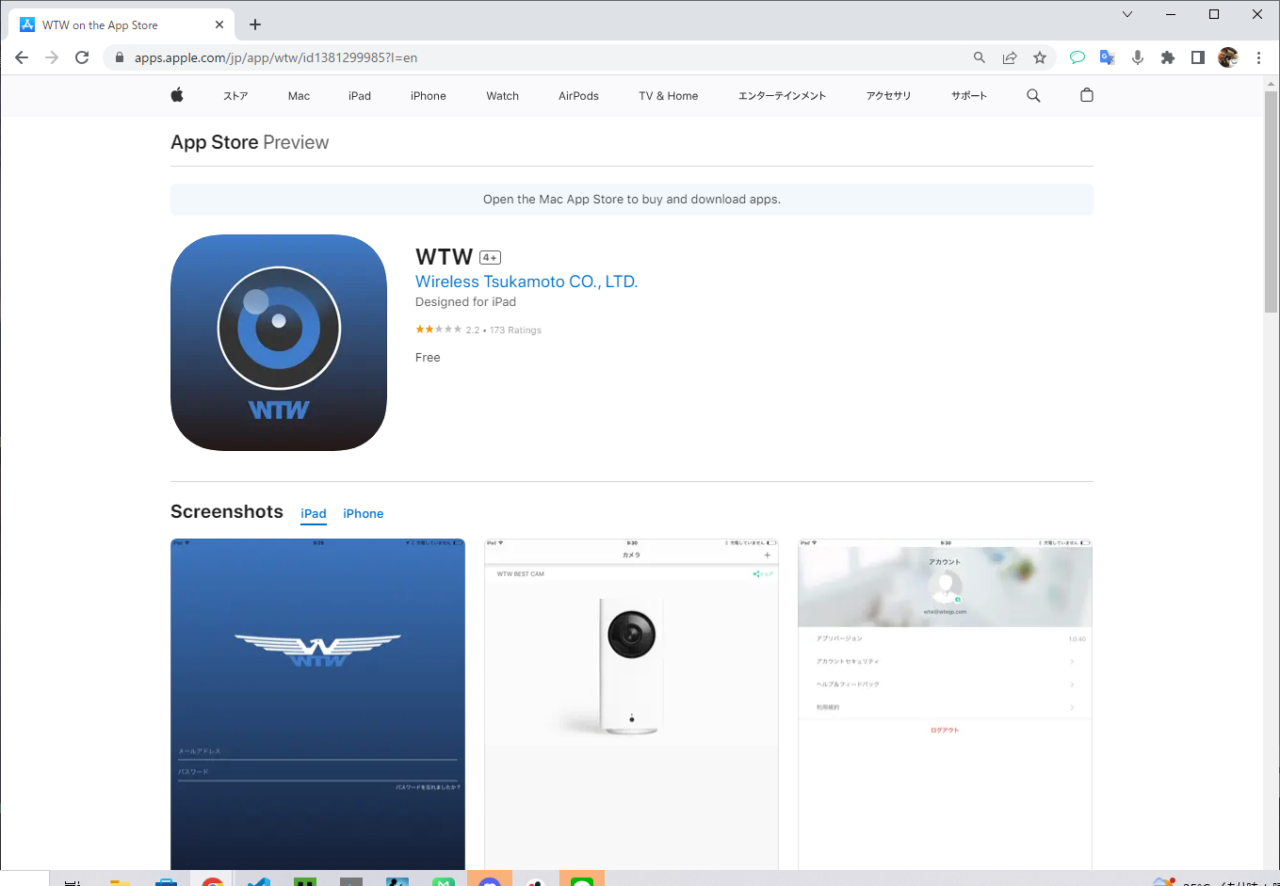
Task: Open the search magnifier in Apple nav
Action: pyautogui.click(x=1033, y=96)
